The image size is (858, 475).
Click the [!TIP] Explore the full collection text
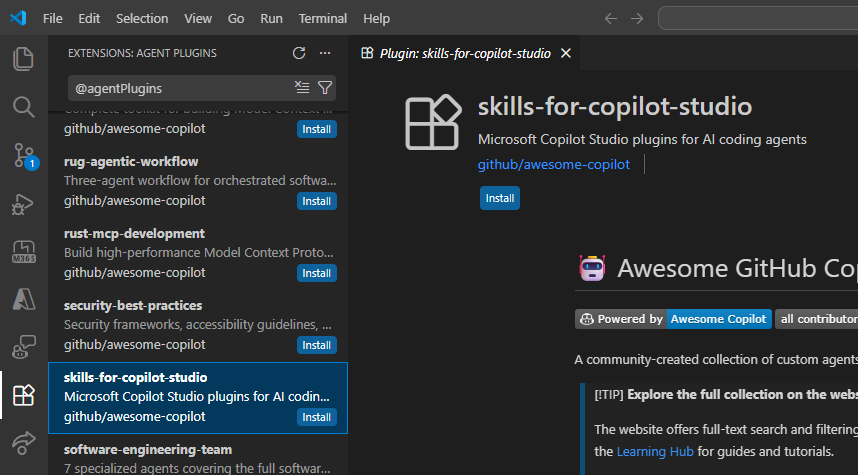point(726,395)
